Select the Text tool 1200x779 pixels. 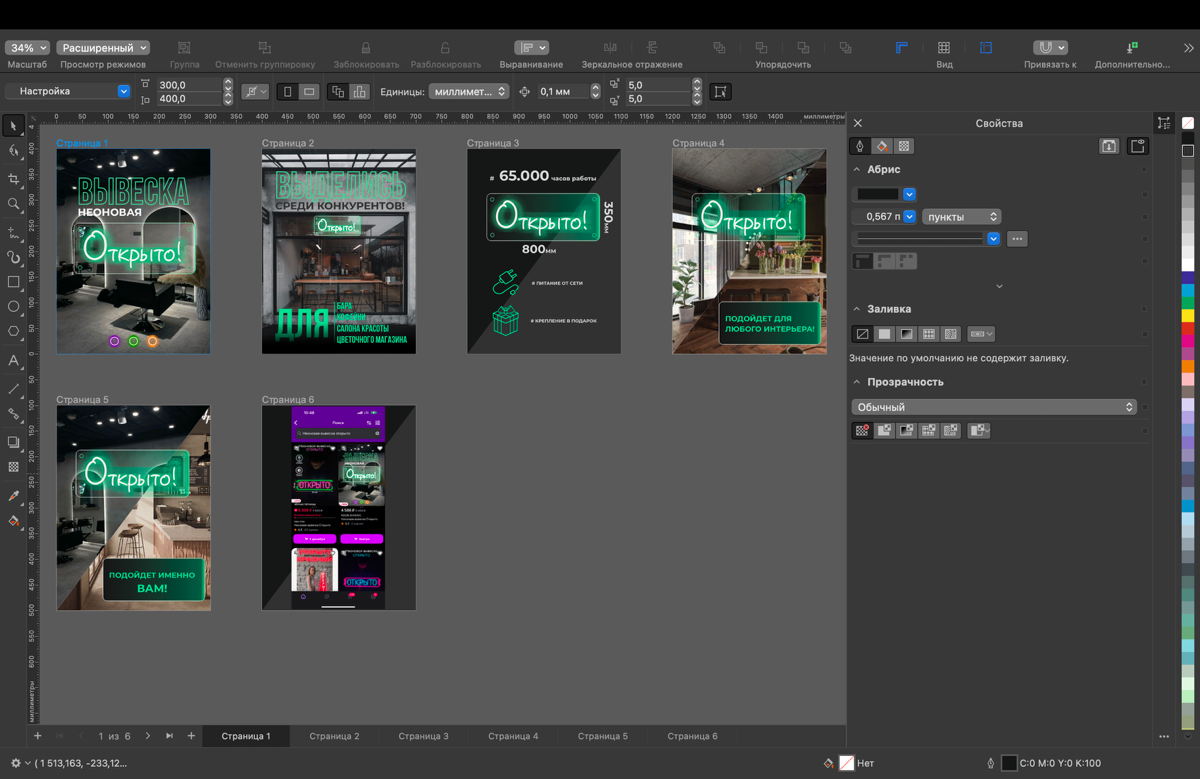13,360
